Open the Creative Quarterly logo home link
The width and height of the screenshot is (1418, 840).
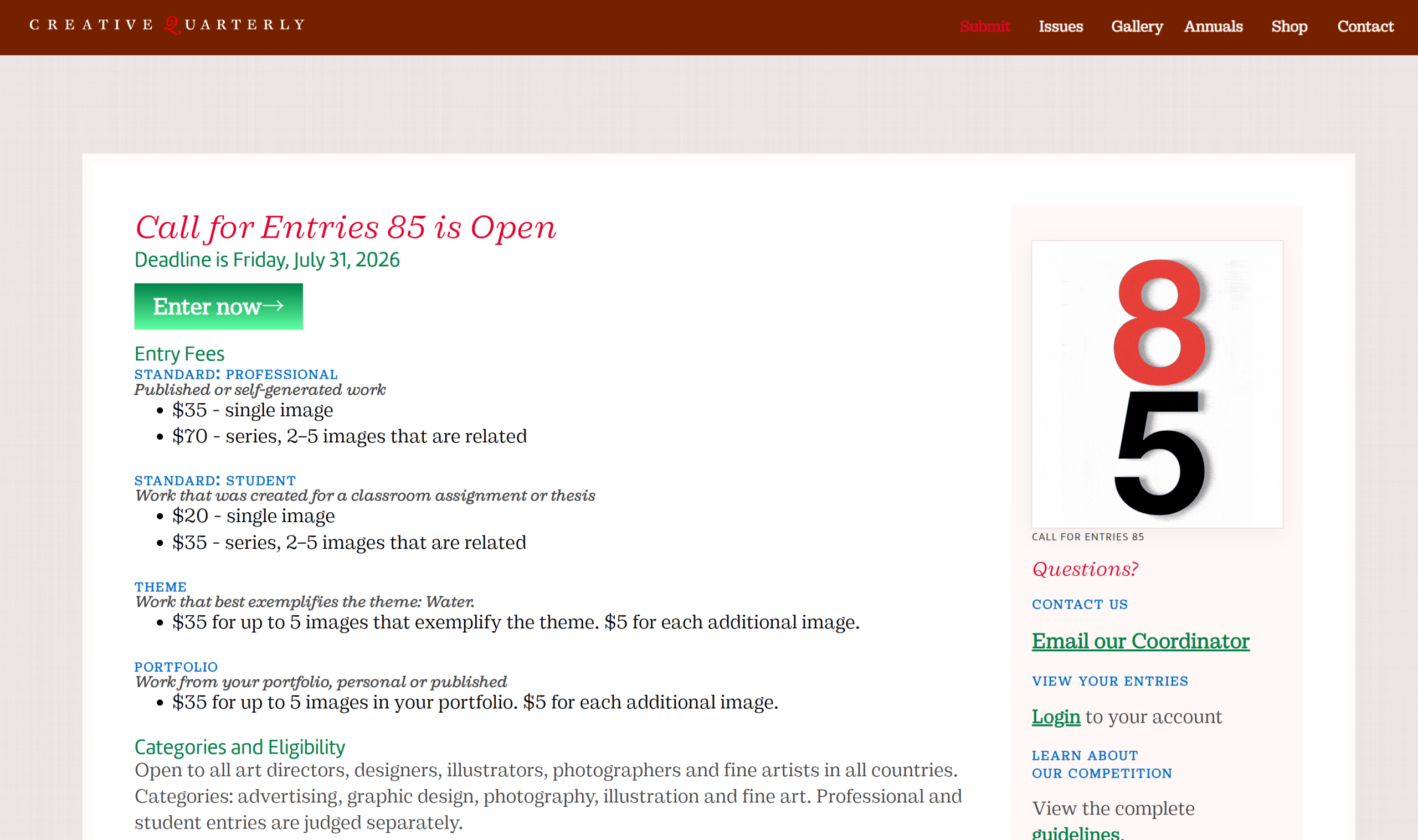167,25
